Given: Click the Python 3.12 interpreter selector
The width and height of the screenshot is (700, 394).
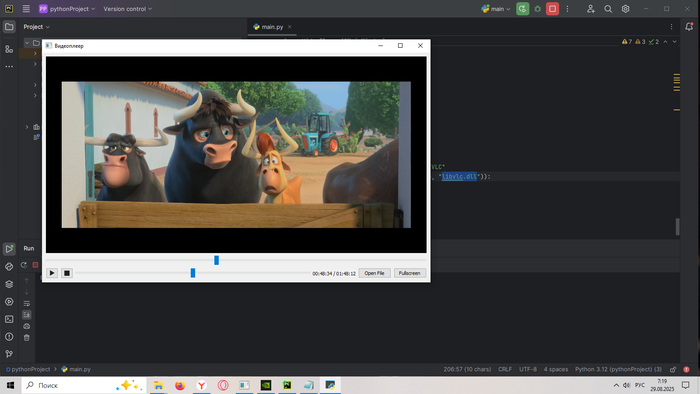Looking at the screenshot, I should pyautogui.click(x=618, y=369).
